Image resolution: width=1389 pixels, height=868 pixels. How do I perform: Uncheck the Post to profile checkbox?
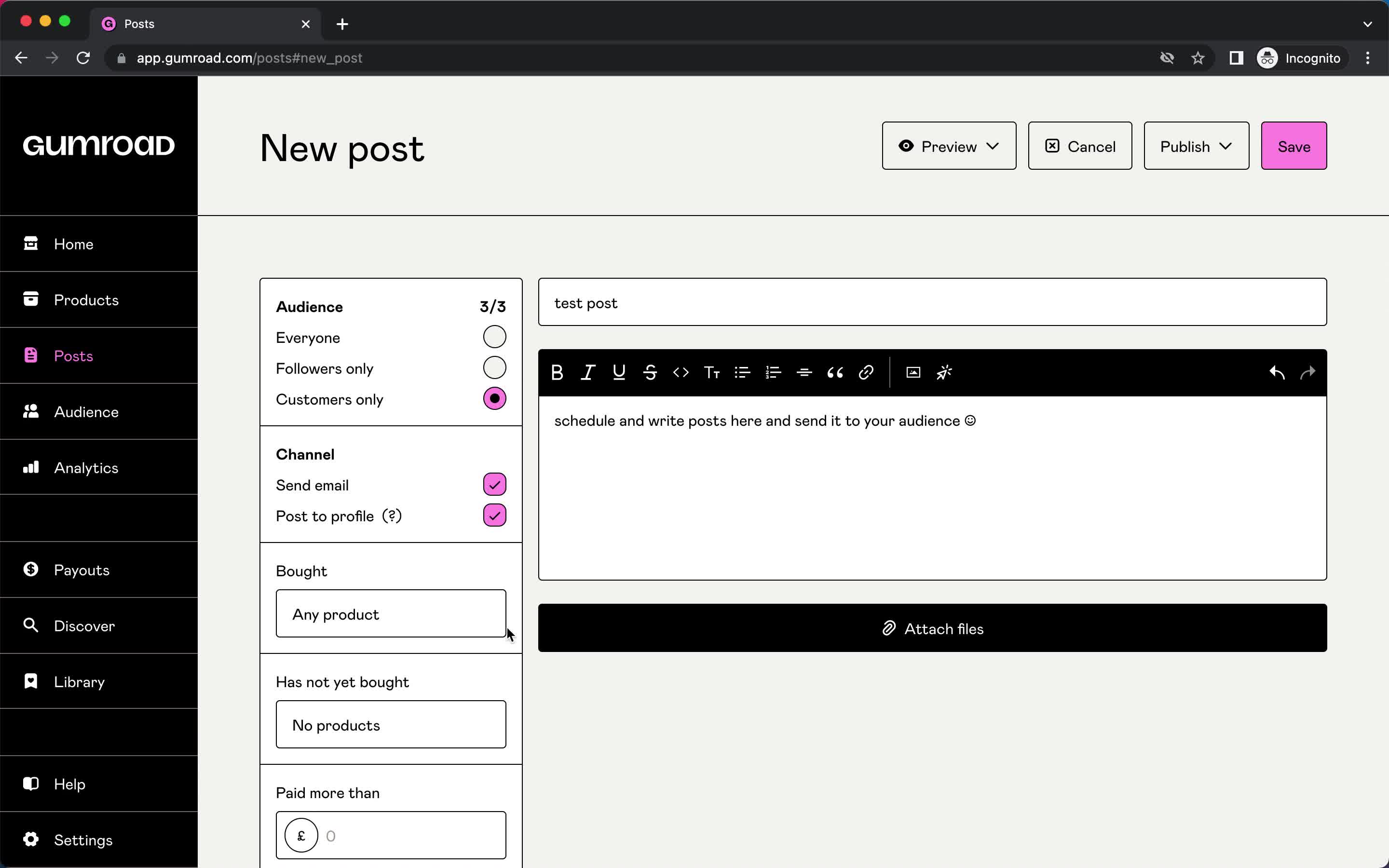(494, 515)
